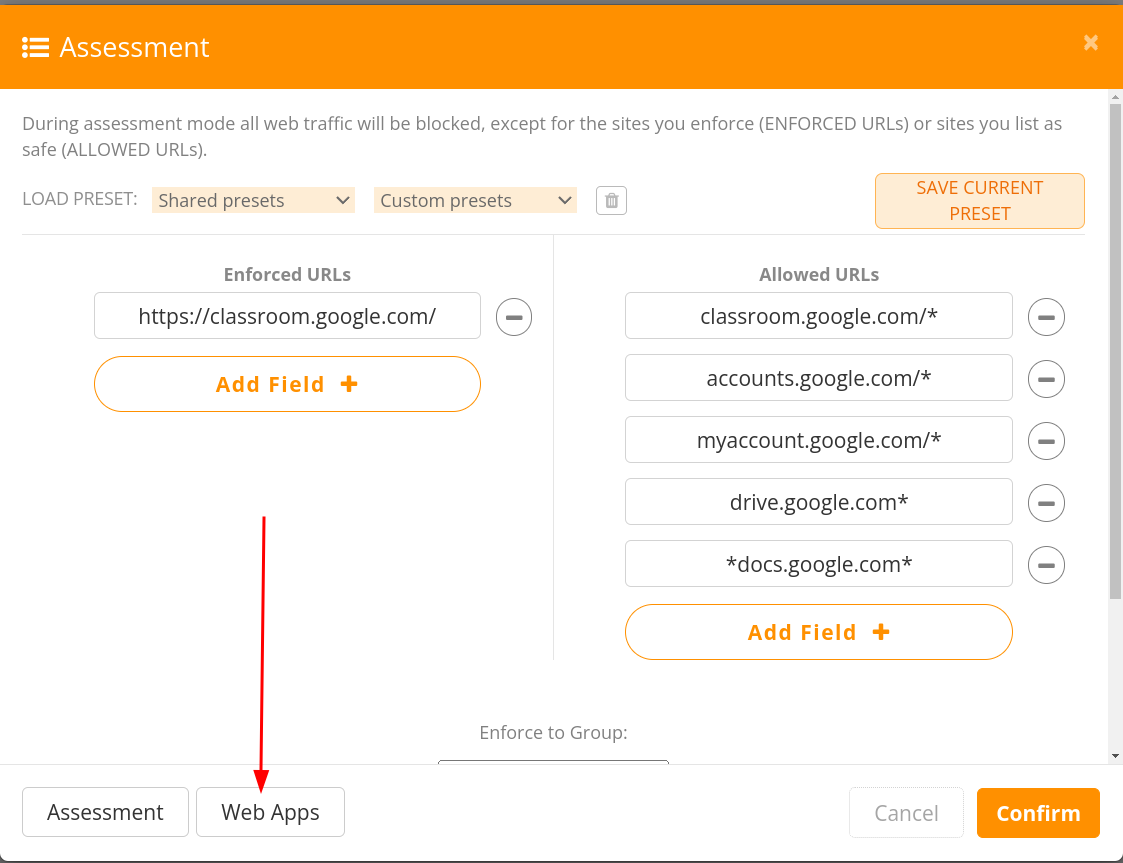Open the Shared presets dropdown
This screenshot has height=863, width=1123.
click(254, 201)
